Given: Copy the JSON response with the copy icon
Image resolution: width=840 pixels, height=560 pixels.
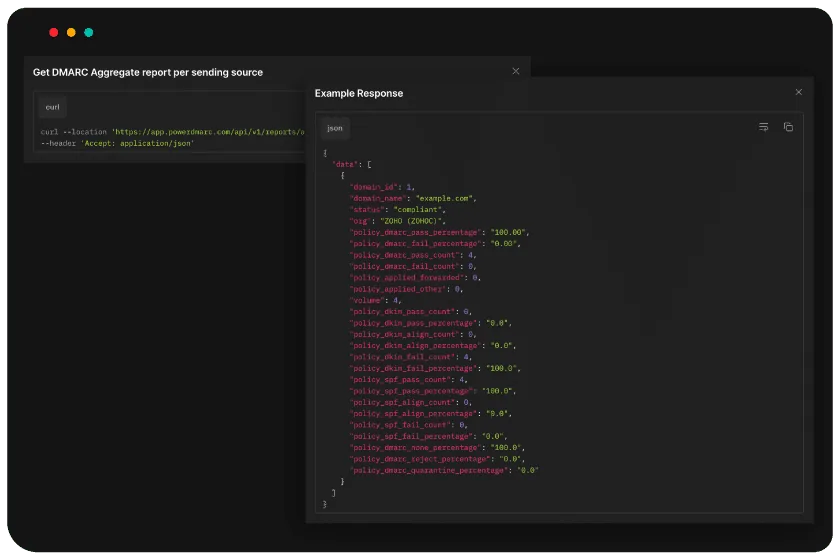Looking at the screenshot, I should (x=788, y=127).
